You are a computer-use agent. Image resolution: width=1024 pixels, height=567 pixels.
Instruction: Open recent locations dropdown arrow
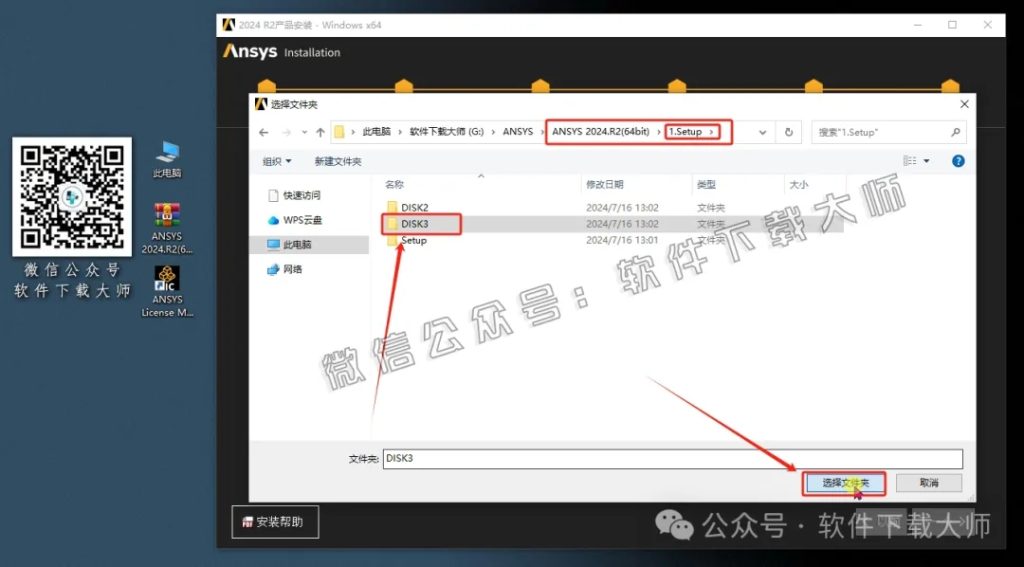coord(304,132)
